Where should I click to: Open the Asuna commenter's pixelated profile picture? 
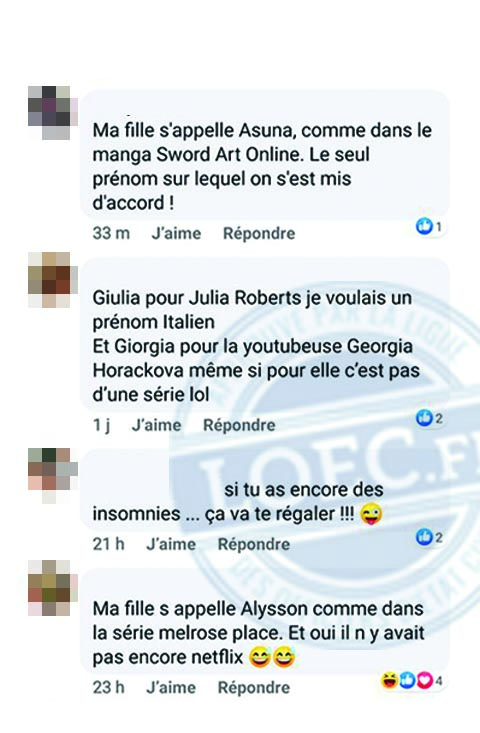pyautogui.click(x=51, y=113)
